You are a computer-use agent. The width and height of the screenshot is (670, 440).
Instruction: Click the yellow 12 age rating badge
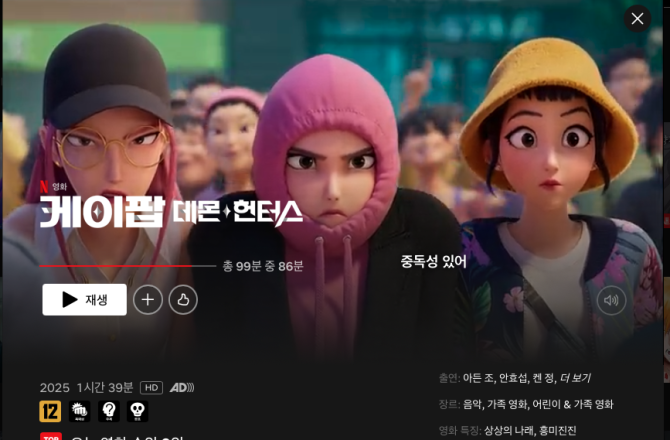click(50, 411)
